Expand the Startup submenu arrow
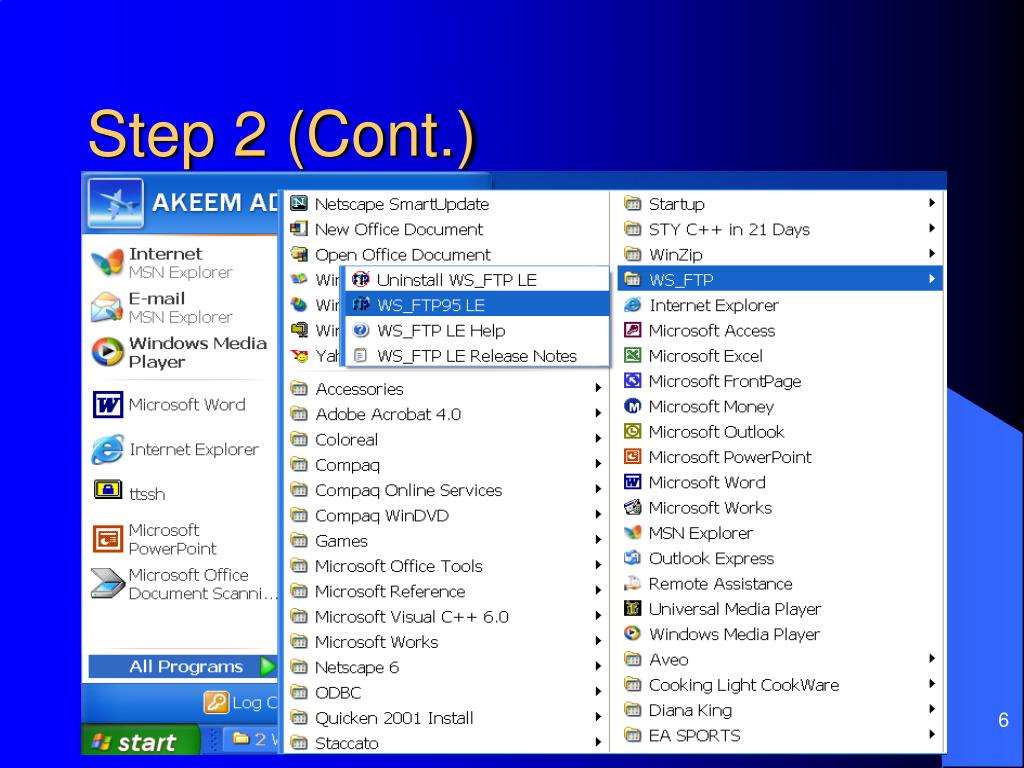1024x768 pixels. tap(932, 203)
